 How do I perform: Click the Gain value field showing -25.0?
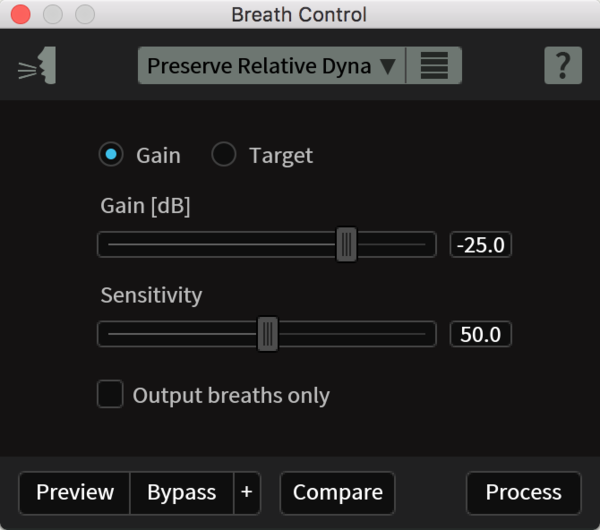[x=481, y=244]
